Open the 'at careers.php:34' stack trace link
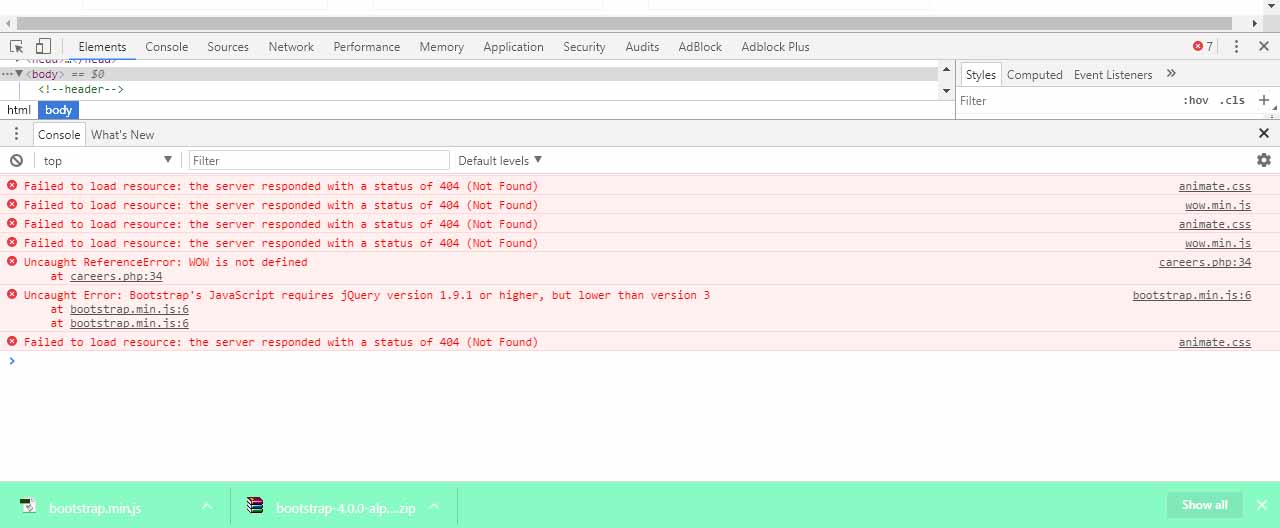The height and width of the screenshot is (528, 1280). (x=116, y=276)
